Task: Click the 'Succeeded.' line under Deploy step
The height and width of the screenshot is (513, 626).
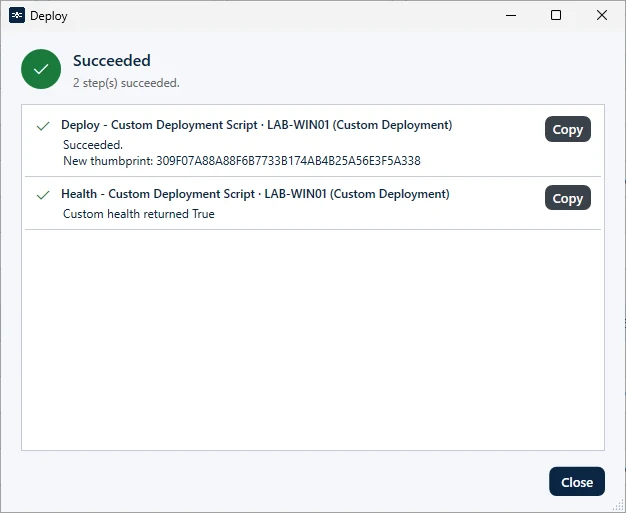Action: [93, 145]
